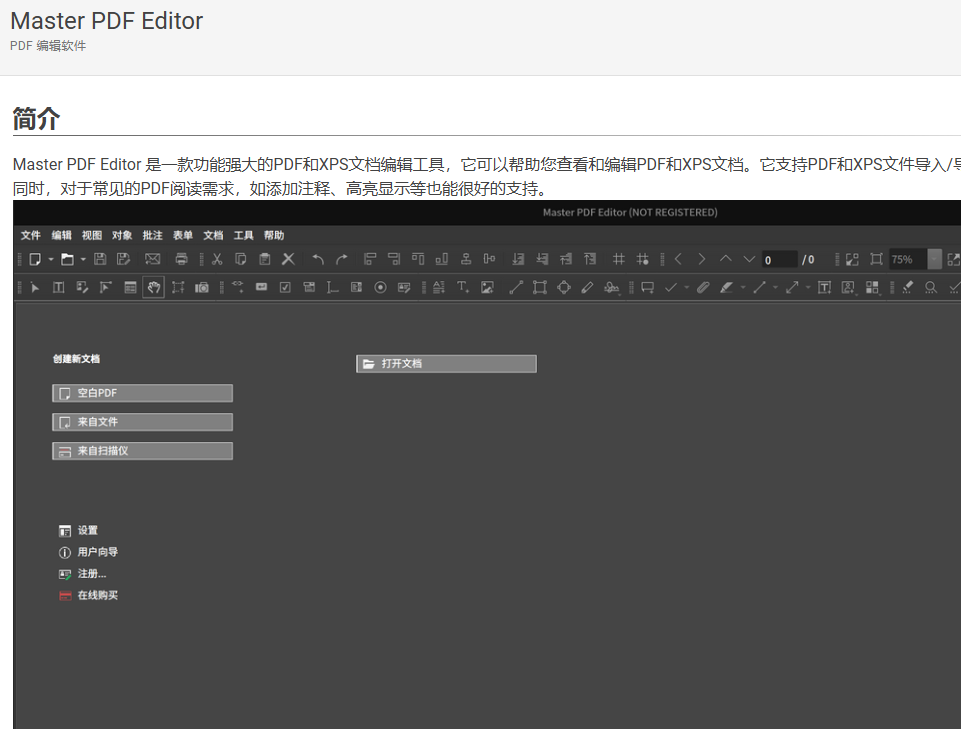Enable the text selection arrow tool

[x=34, y=287]
